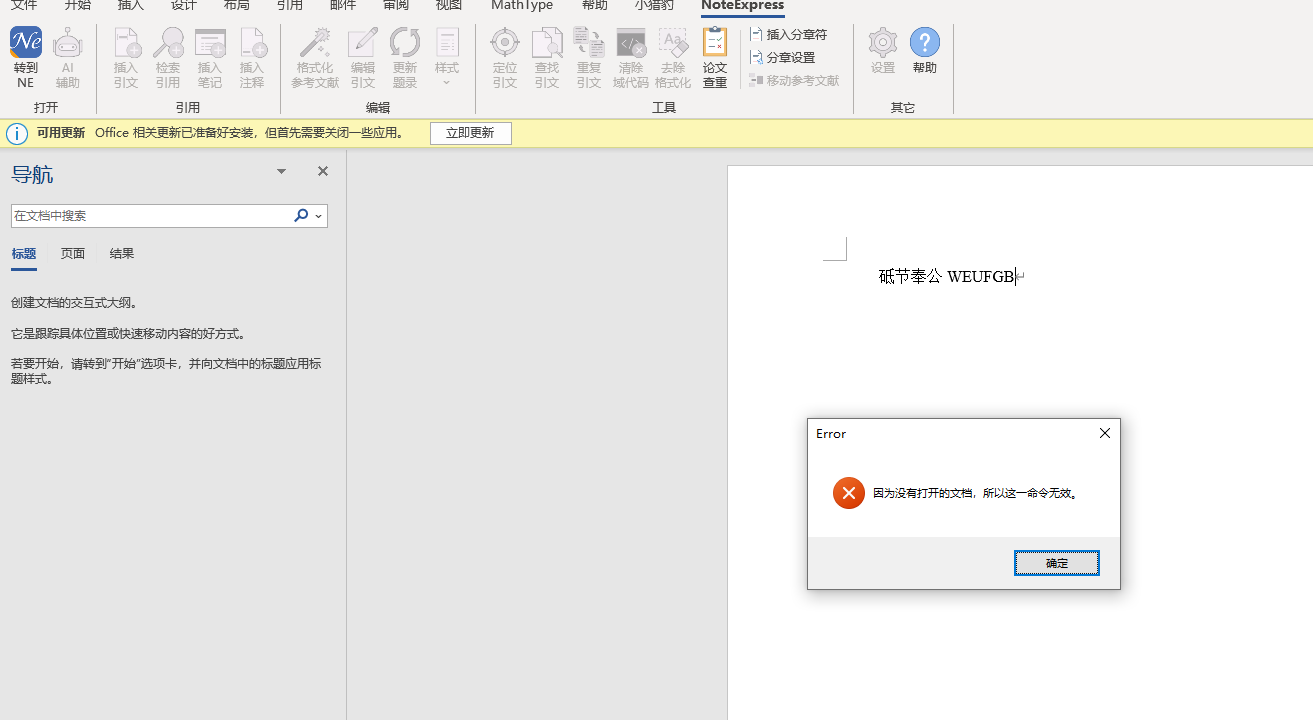1313x720 pixels.
Task: Click the navigation search magnifier icon
Action: point(301,215)
